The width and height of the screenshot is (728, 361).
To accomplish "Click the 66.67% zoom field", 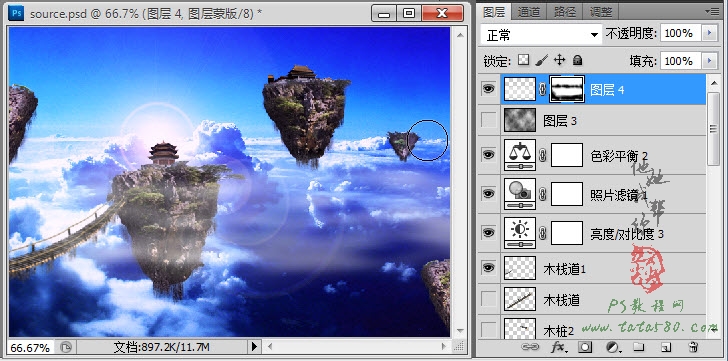I will pyautogui.click(x=31, y=347).
